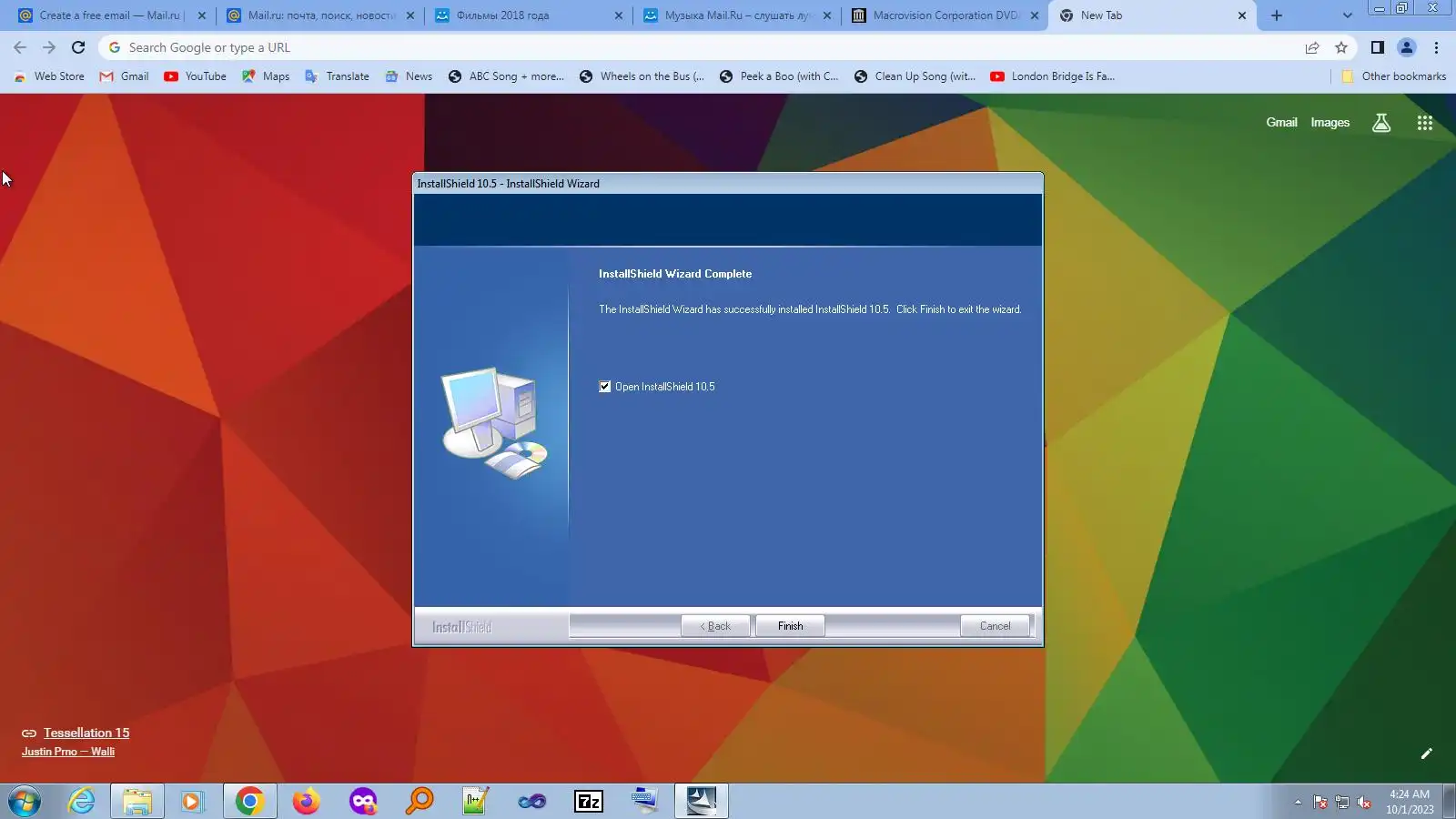Image resolution: width=1456 pixels, height=819 pixels.
Task: Select the Chrome taskbar icon
Action: pos(249,801)
